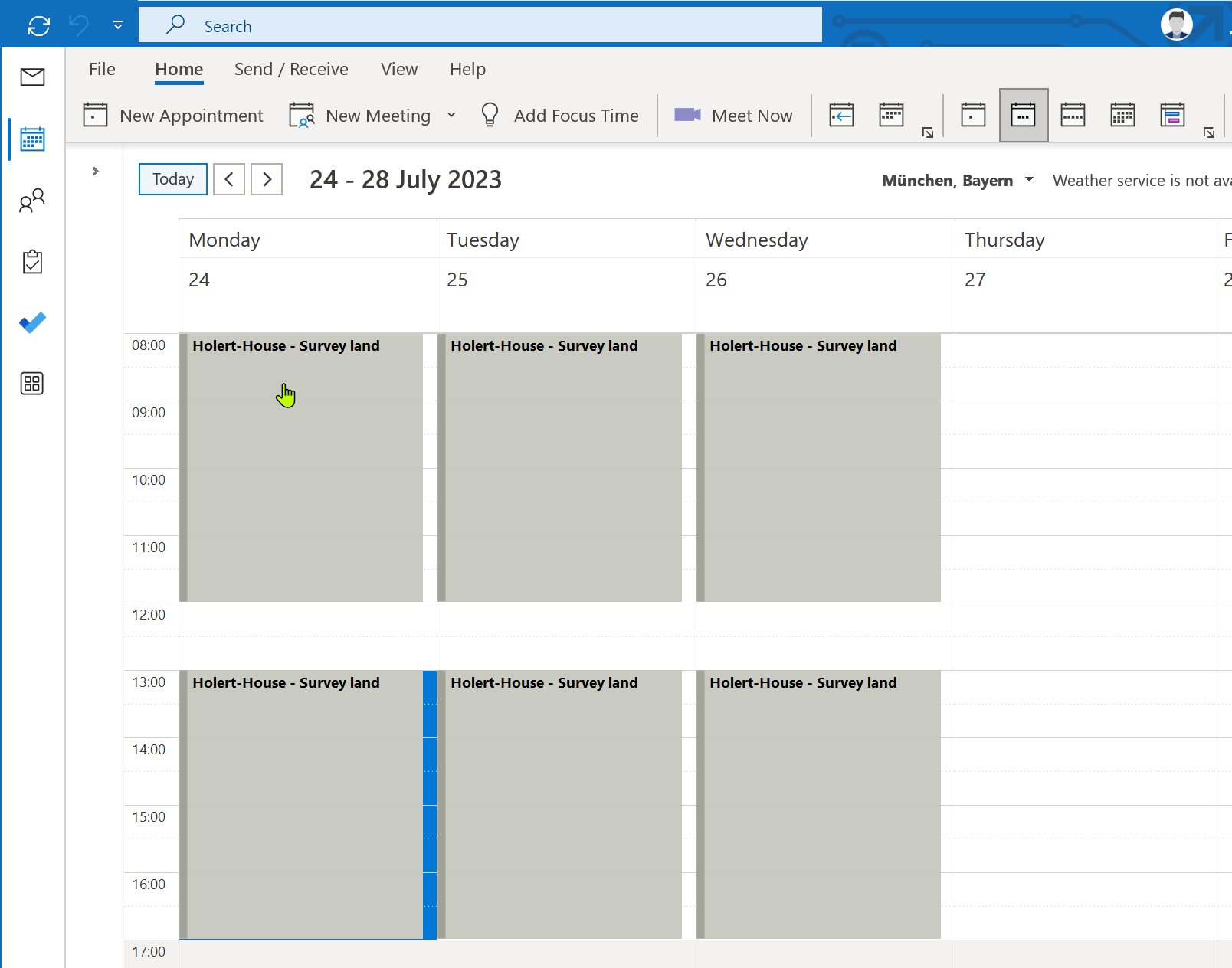Image resolution: width=1232 pixels, height=968 pixels.
Task: Open the People contacts module
Action: [32, 201]
